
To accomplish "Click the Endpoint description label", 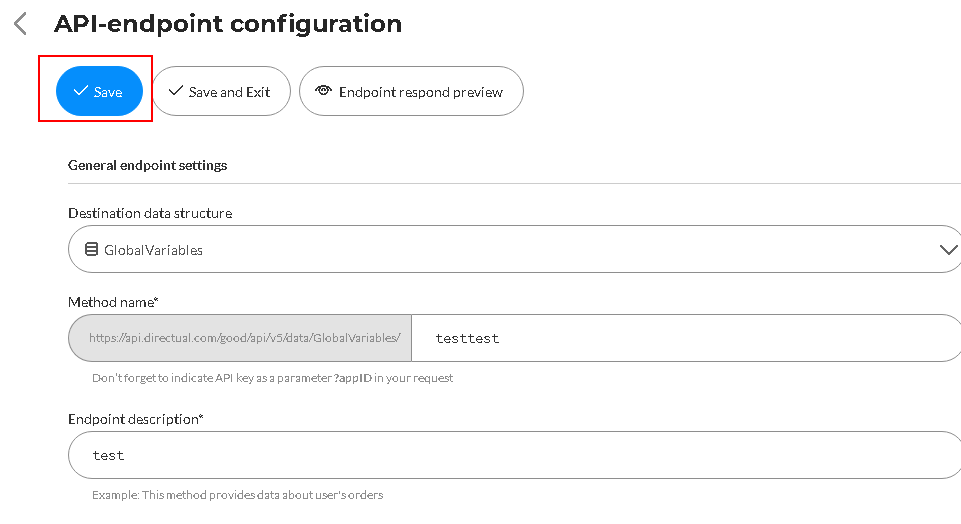I will click(135, 419).
